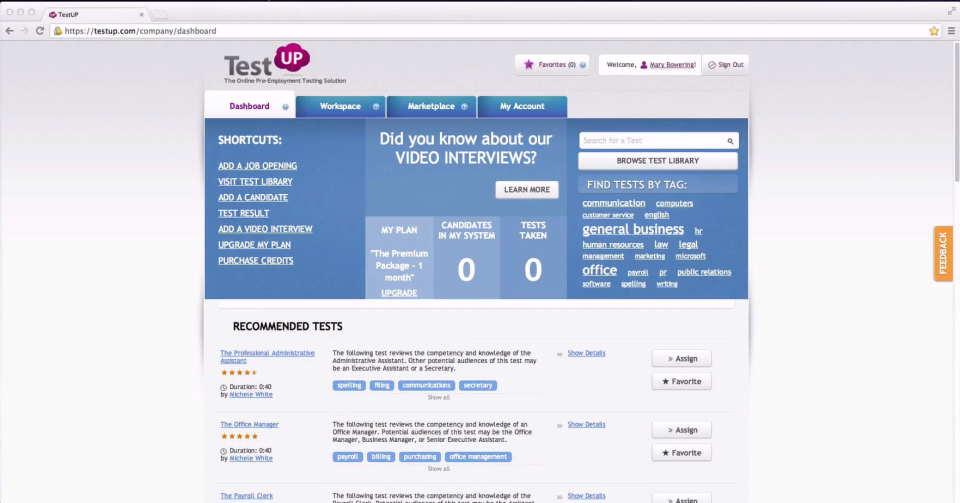Click Upgrade My Plan shortcut
Screen dimensions: 960x503
tap(254, 245)
